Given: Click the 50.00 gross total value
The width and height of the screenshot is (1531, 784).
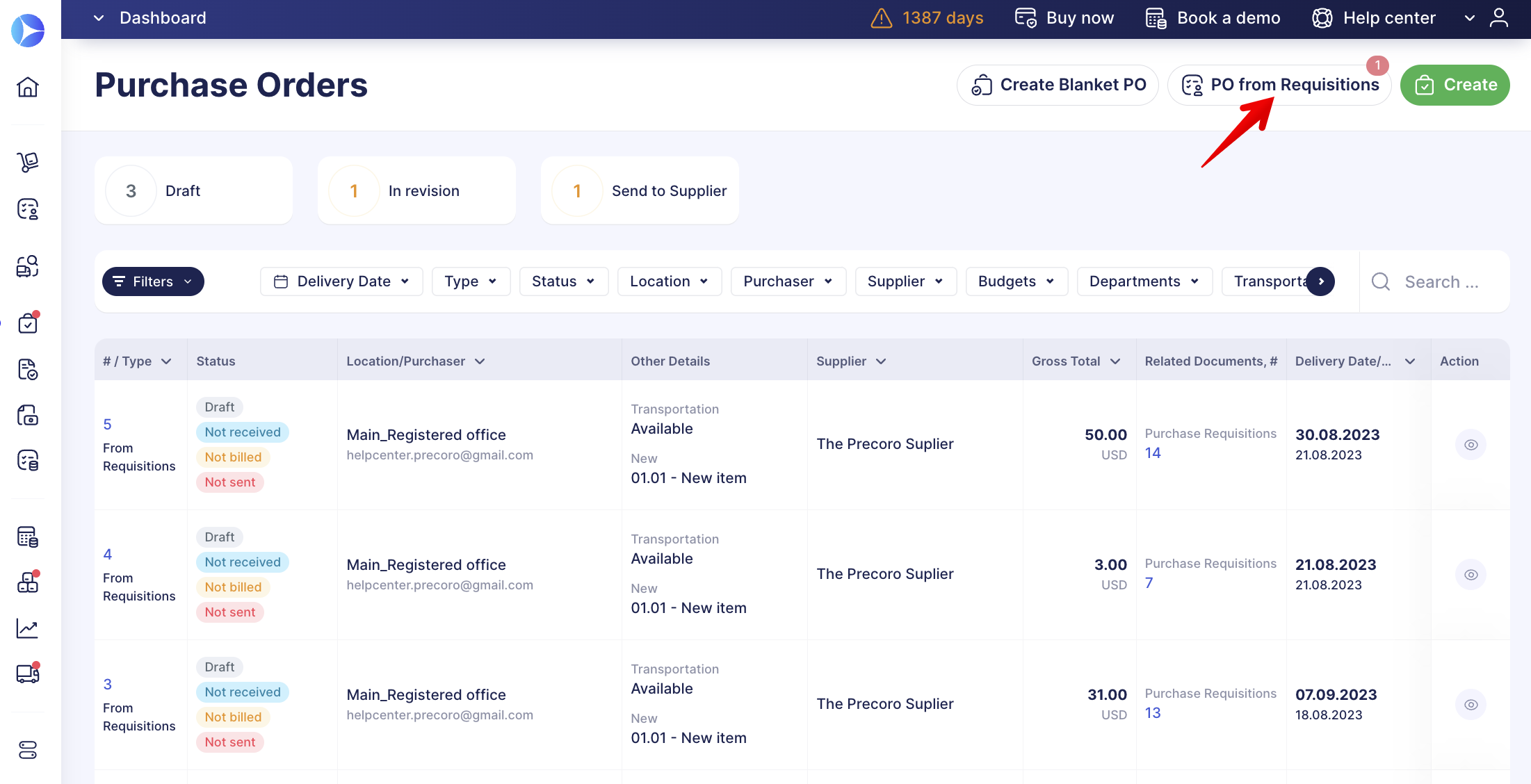Looking at the screenshot, I should pyautogui.click(x=1105, y=435).
